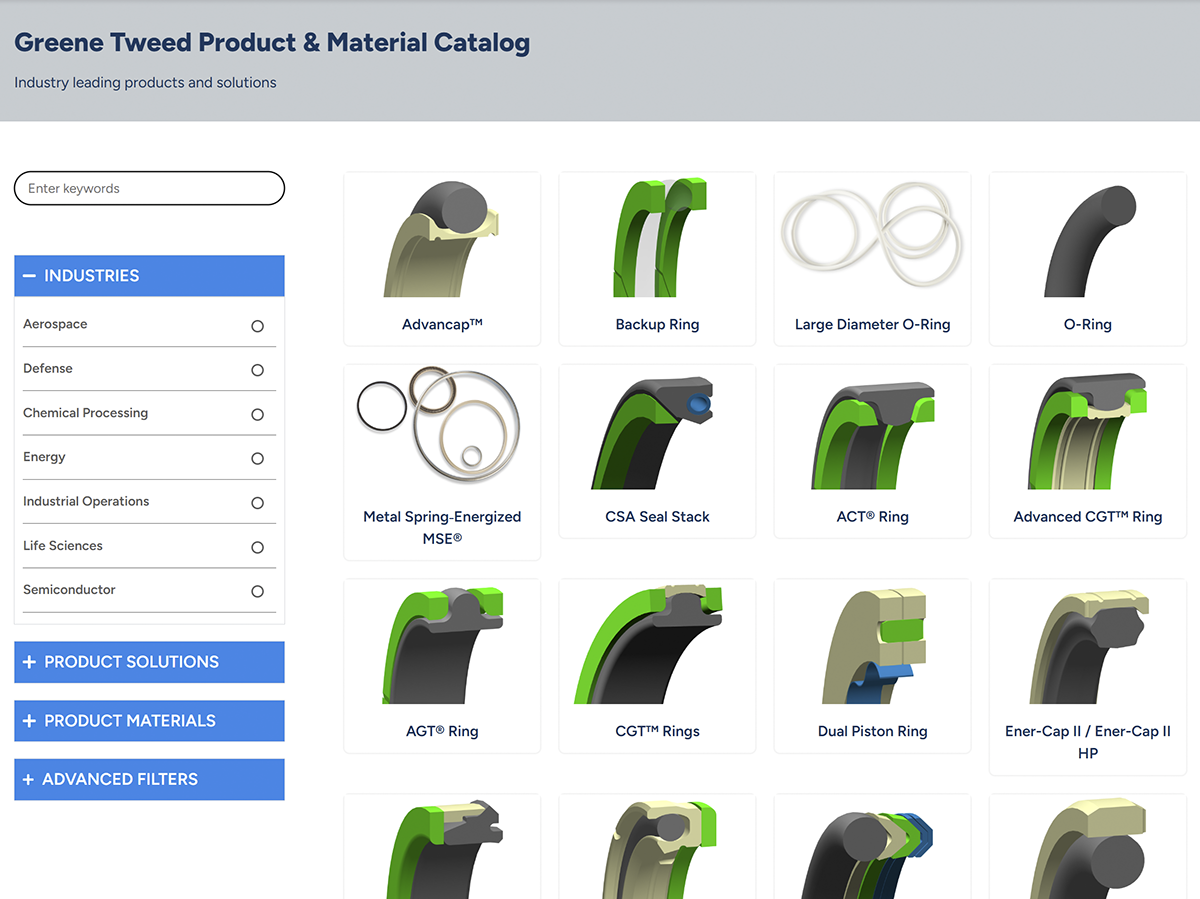Select the Energy industry radio button
This screenshot has height=899, width=1200.
tap(257, 459)
